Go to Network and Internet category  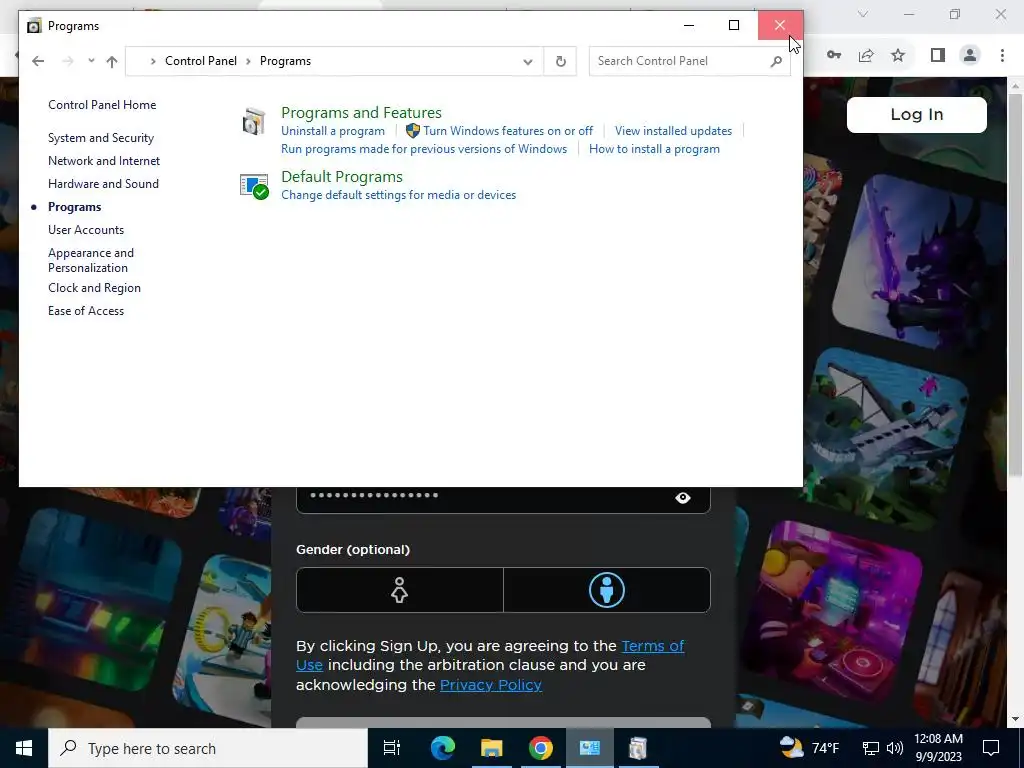pyautogui.click(x=104, y=161)
